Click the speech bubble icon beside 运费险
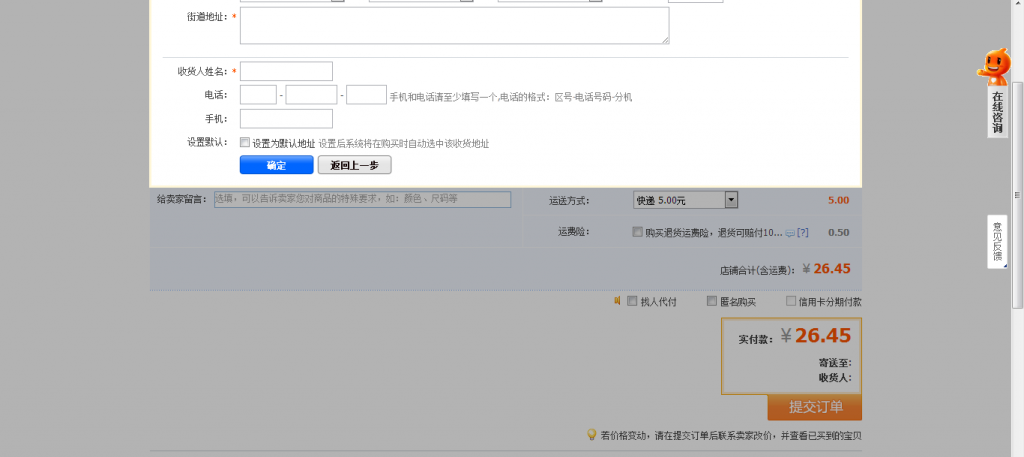The height and width of the screenshot is (457, 1024). [790, 233]
